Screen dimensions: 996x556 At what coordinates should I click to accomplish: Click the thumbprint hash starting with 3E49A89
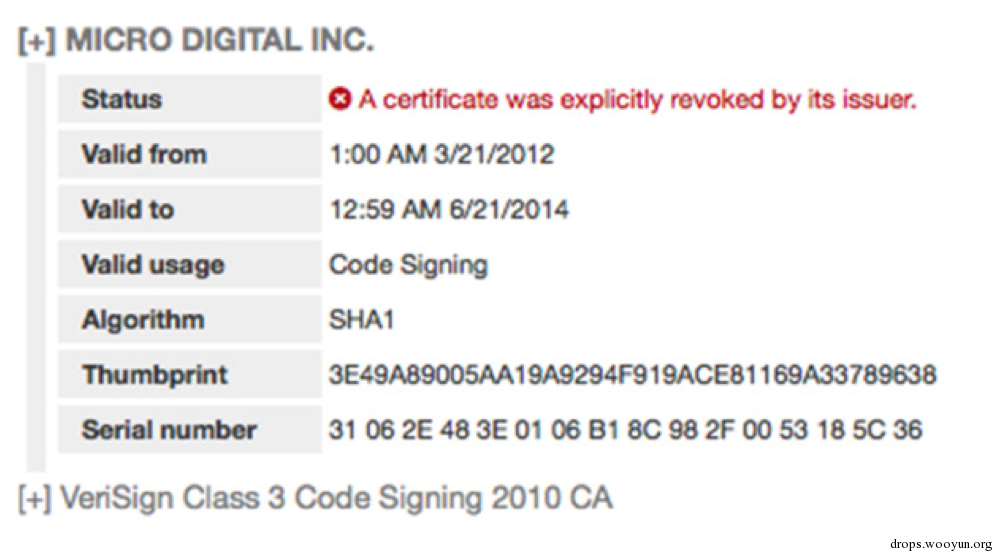click(632, 375)
